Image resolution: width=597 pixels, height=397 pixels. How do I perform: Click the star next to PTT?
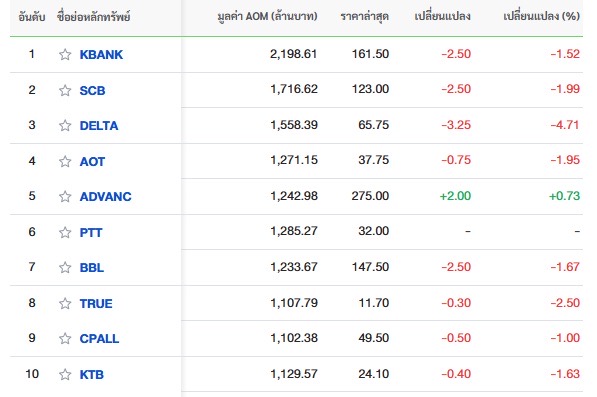(x=65, y=232)
